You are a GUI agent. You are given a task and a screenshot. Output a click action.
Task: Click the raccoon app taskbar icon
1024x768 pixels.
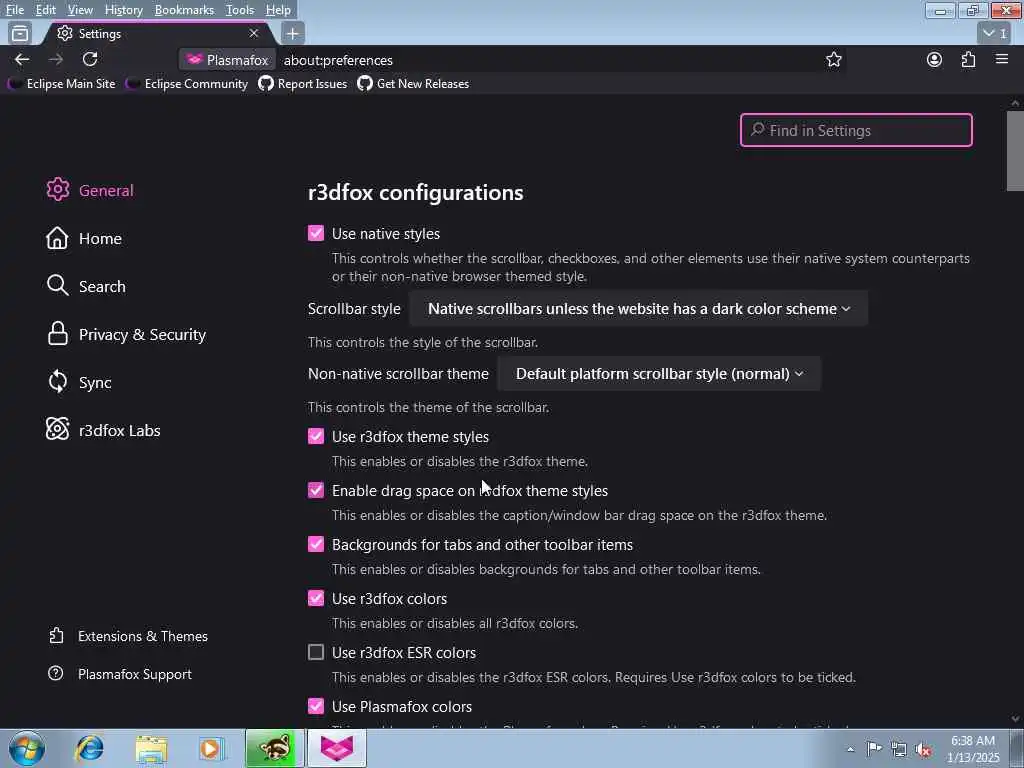(274, 748)
